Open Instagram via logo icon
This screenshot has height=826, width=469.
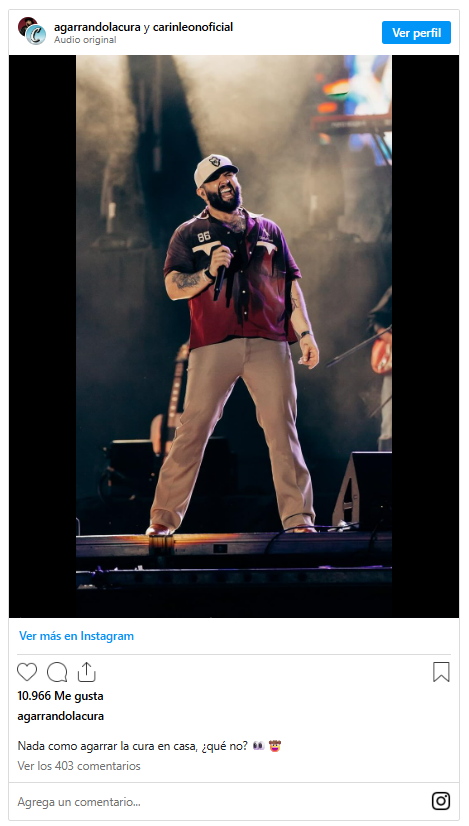pos(441,801)
